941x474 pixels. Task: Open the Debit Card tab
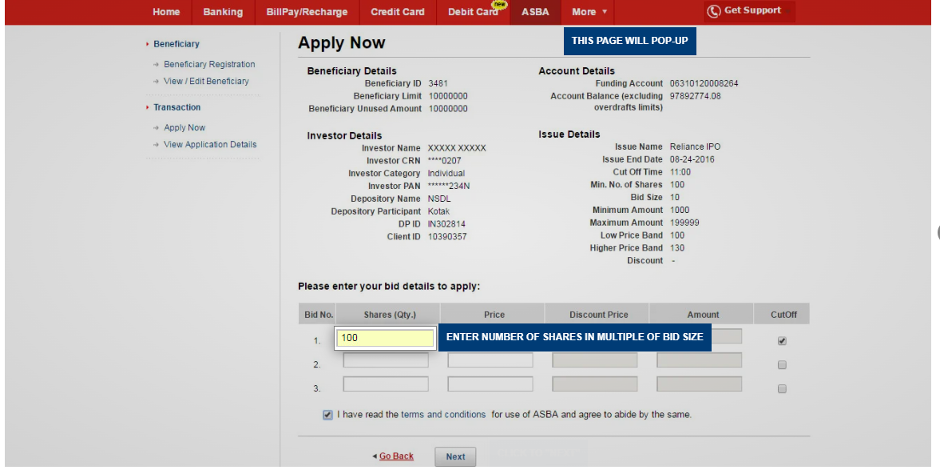tap(472, 12)
